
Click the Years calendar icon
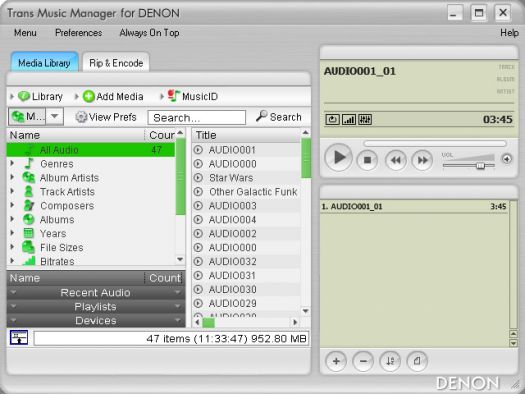[x=28, y=233]
